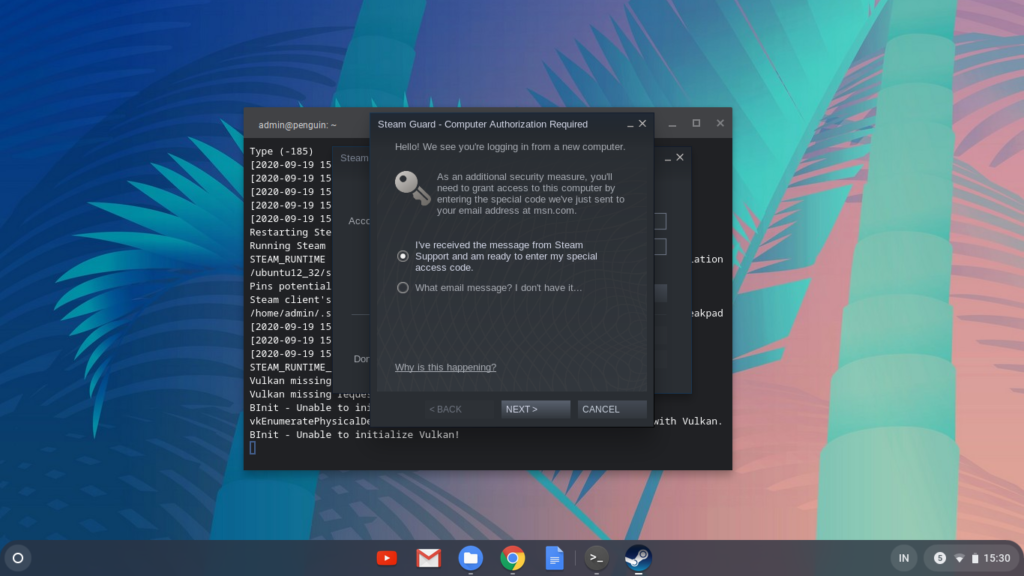
Task: Open the ChromeOS launcher circle button
Action: click(x=18, y=558)
